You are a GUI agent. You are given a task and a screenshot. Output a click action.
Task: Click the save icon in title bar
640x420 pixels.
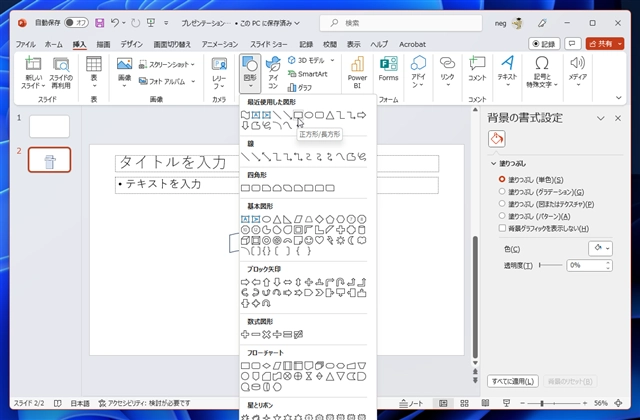[x=99, y=23]
